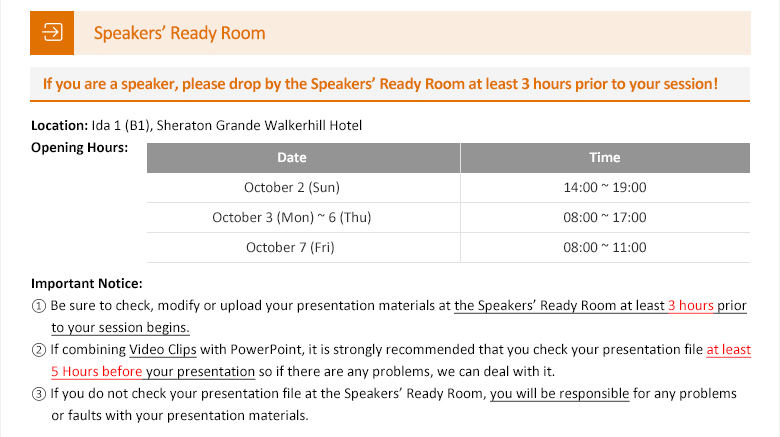This screenshot has width=780, height=437.
Task: Click the Speakers' Ready Room heading
Action: [x=180, y=33]
